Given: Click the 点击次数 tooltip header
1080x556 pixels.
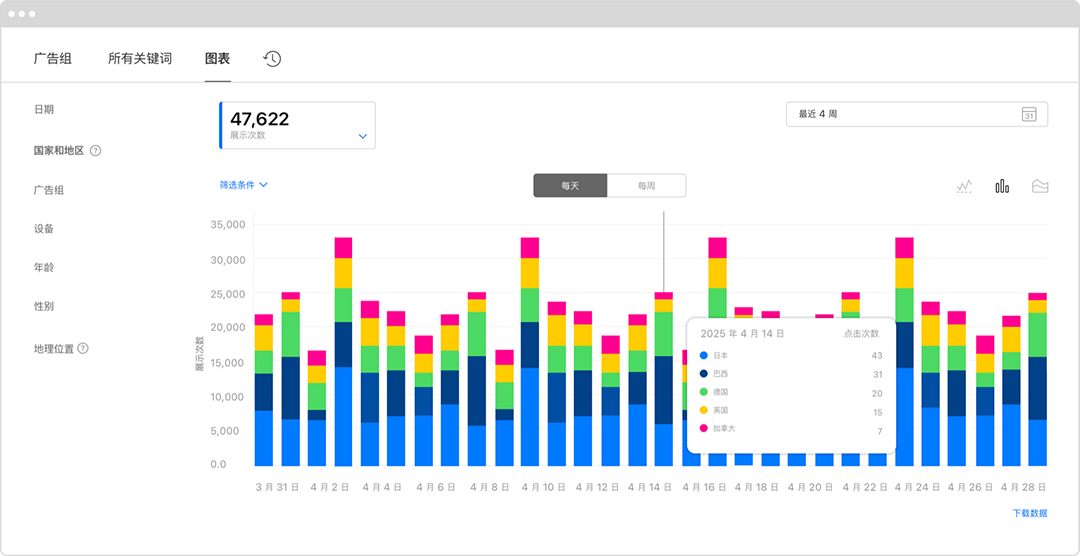Looking at the screenshot, I should (862, 333).
